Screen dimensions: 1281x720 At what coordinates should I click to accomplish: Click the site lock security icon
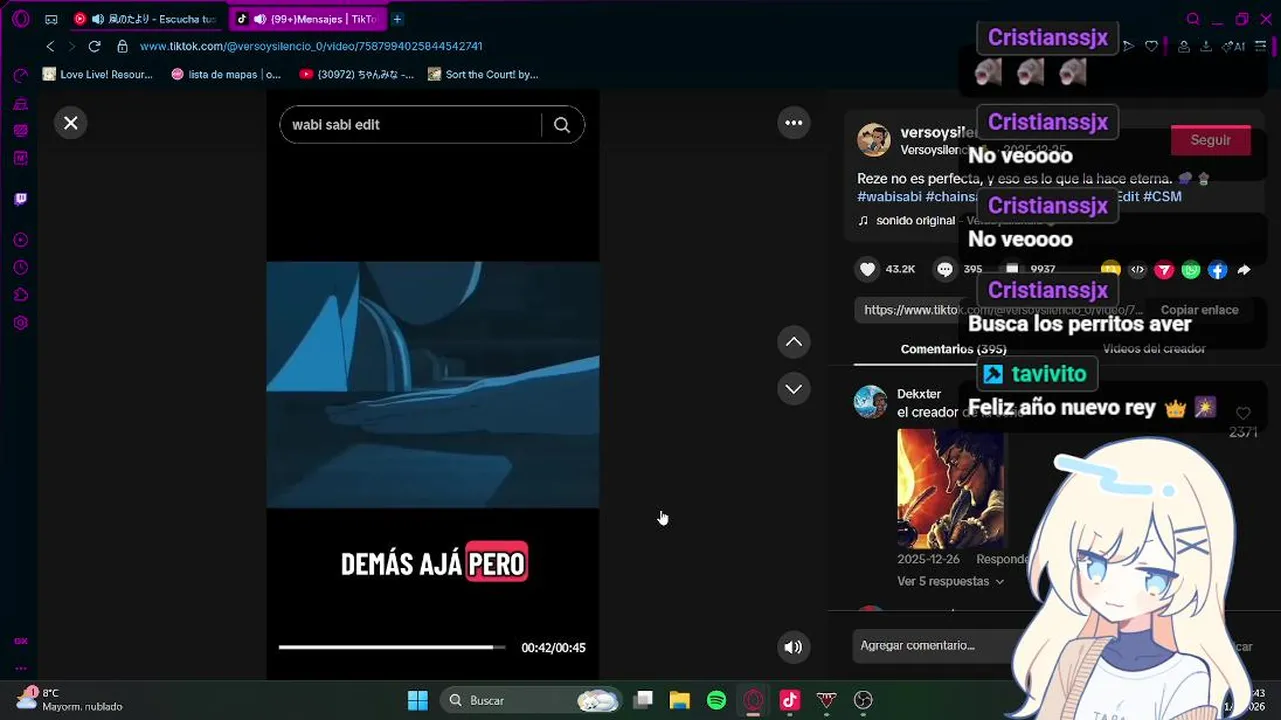pos(122,46)
